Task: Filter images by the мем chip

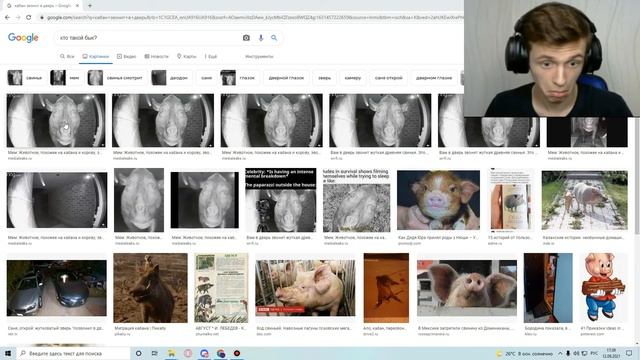Action: coord(66,78)
